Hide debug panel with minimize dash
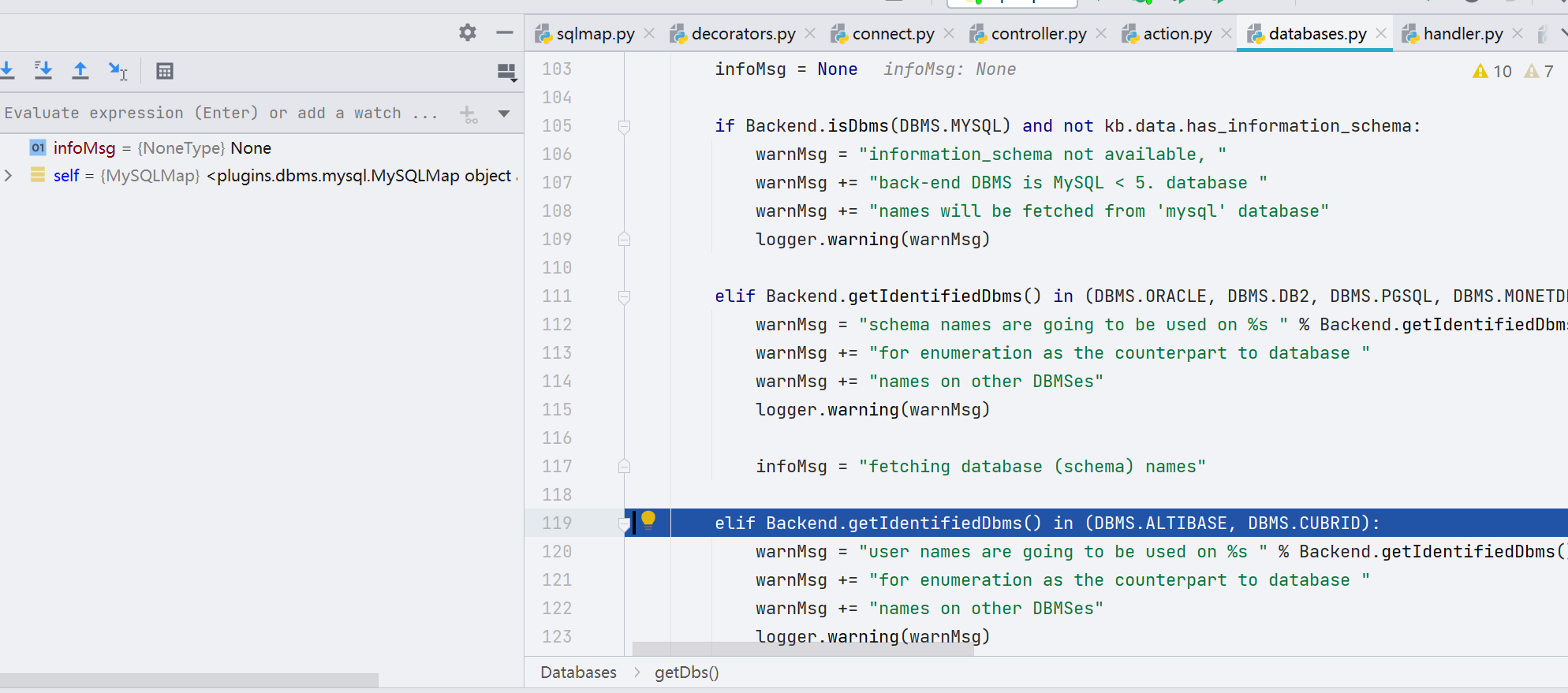1568x693 pixels. [505, 32]
